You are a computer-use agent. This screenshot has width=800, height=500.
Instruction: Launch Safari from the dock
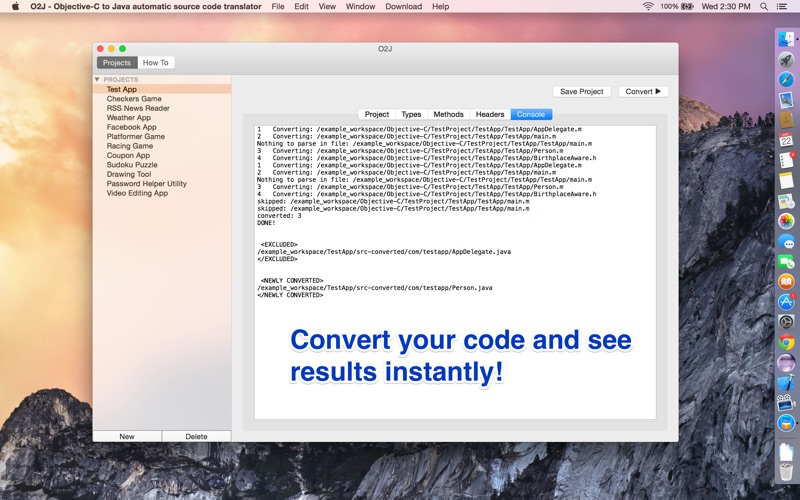pos(786,80)
